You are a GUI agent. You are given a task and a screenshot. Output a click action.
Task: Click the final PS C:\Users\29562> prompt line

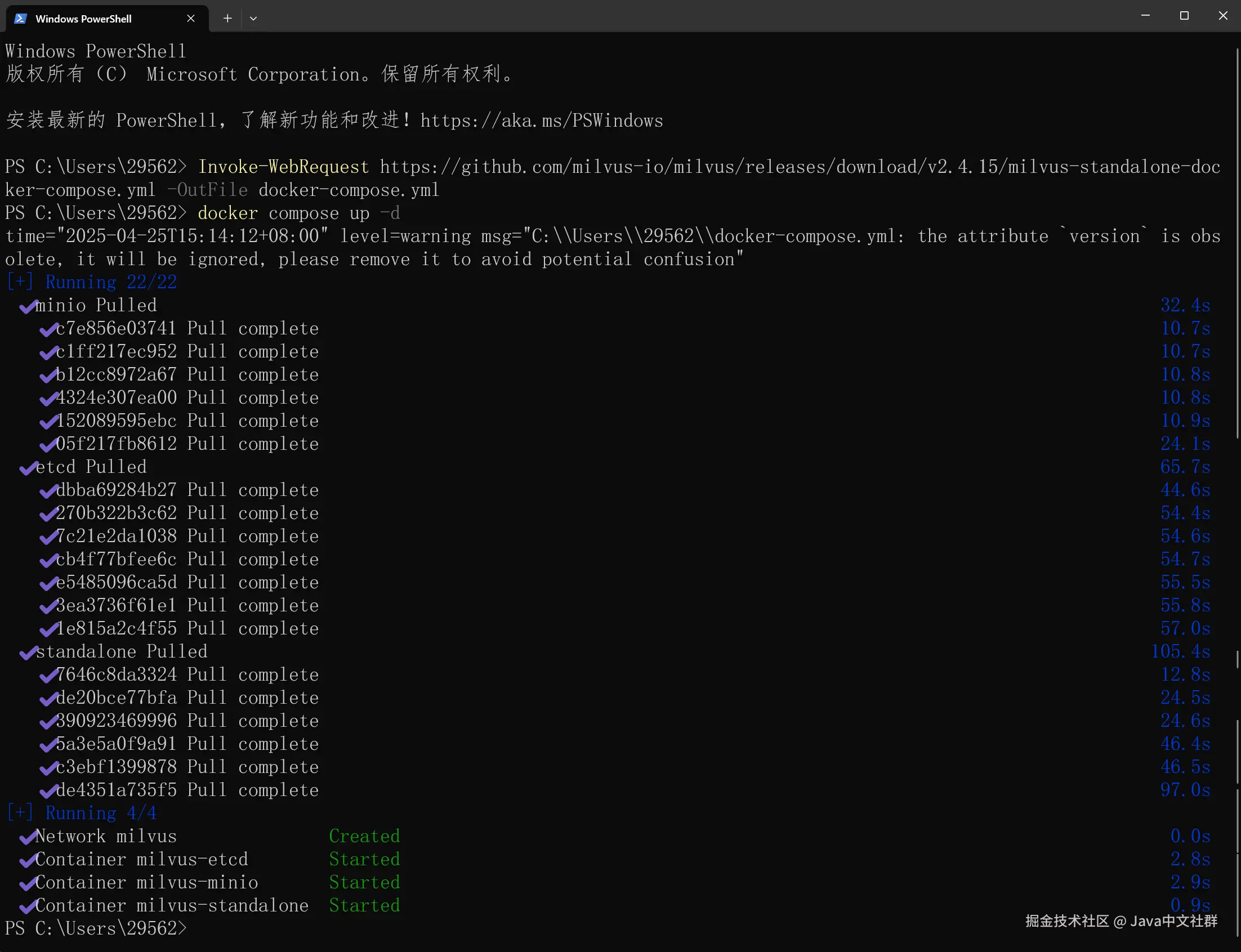pos(95,928)
